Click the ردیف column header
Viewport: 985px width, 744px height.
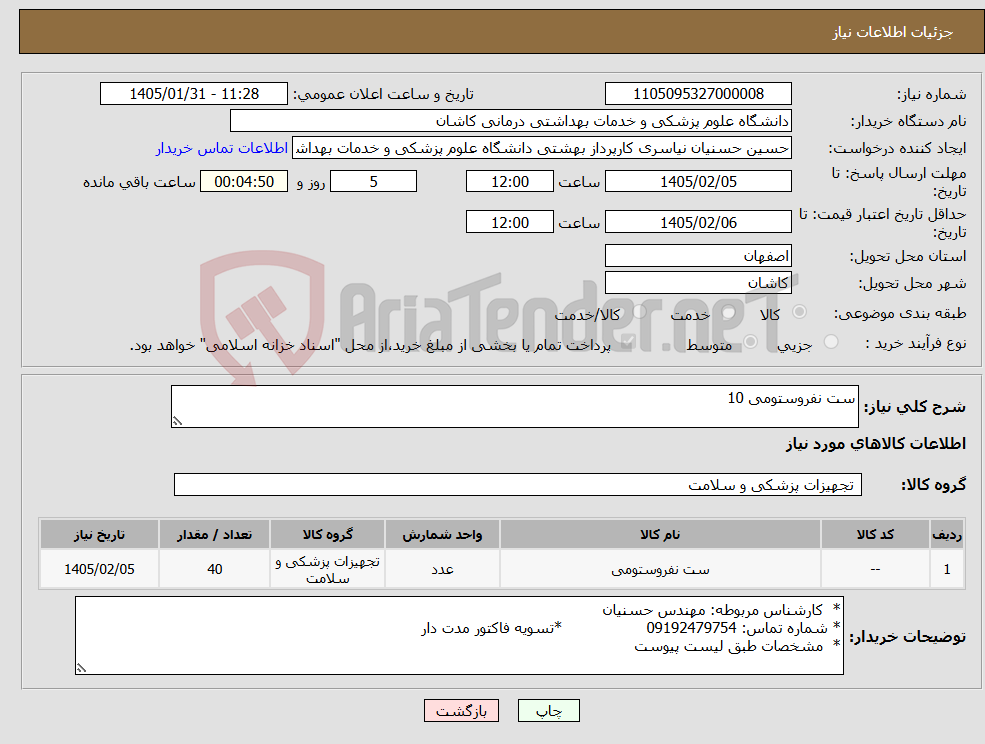[x=947, y=534]
